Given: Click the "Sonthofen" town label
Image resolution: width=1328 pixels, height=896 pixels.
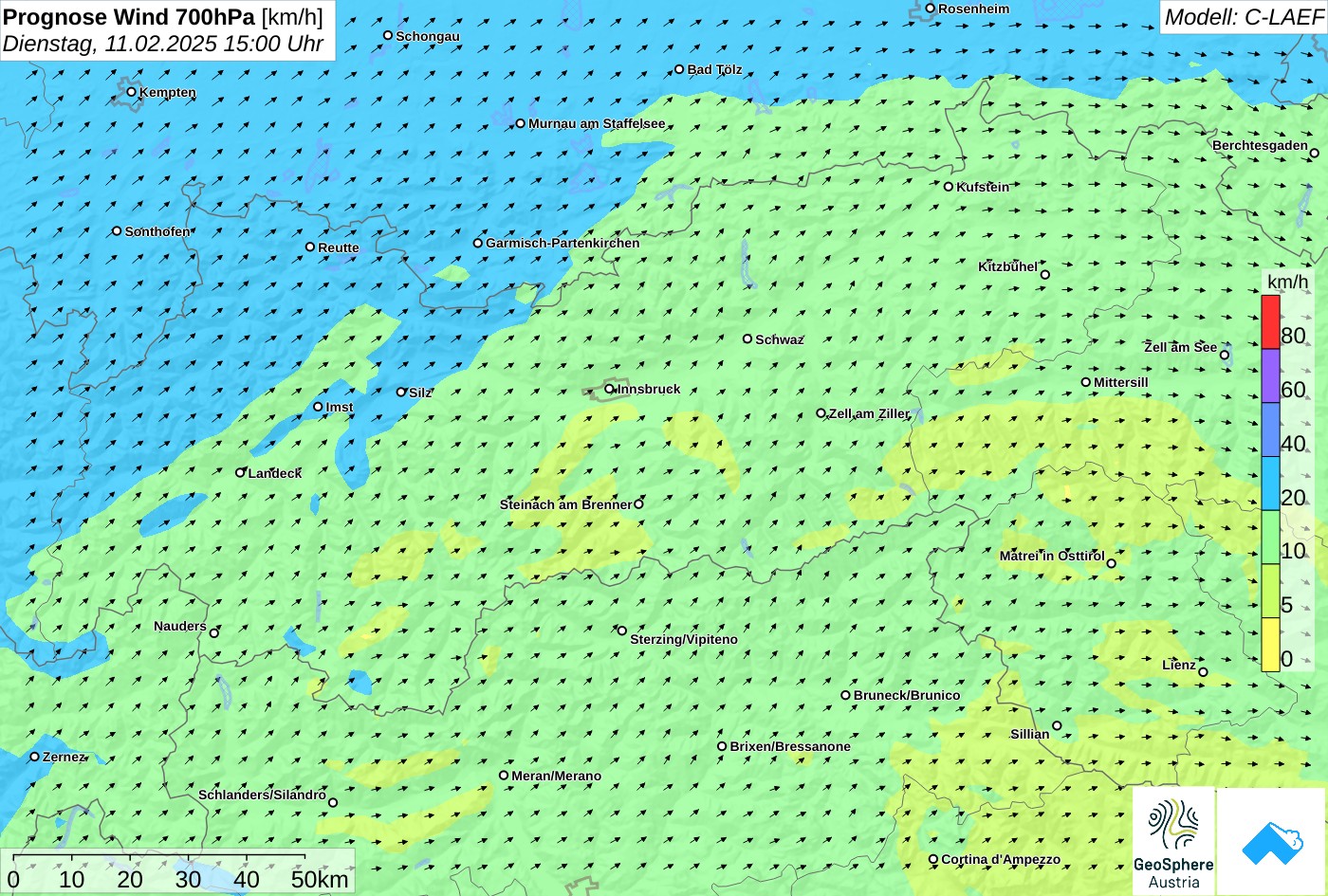Looking at the screenshot, I should coord(157,231).
